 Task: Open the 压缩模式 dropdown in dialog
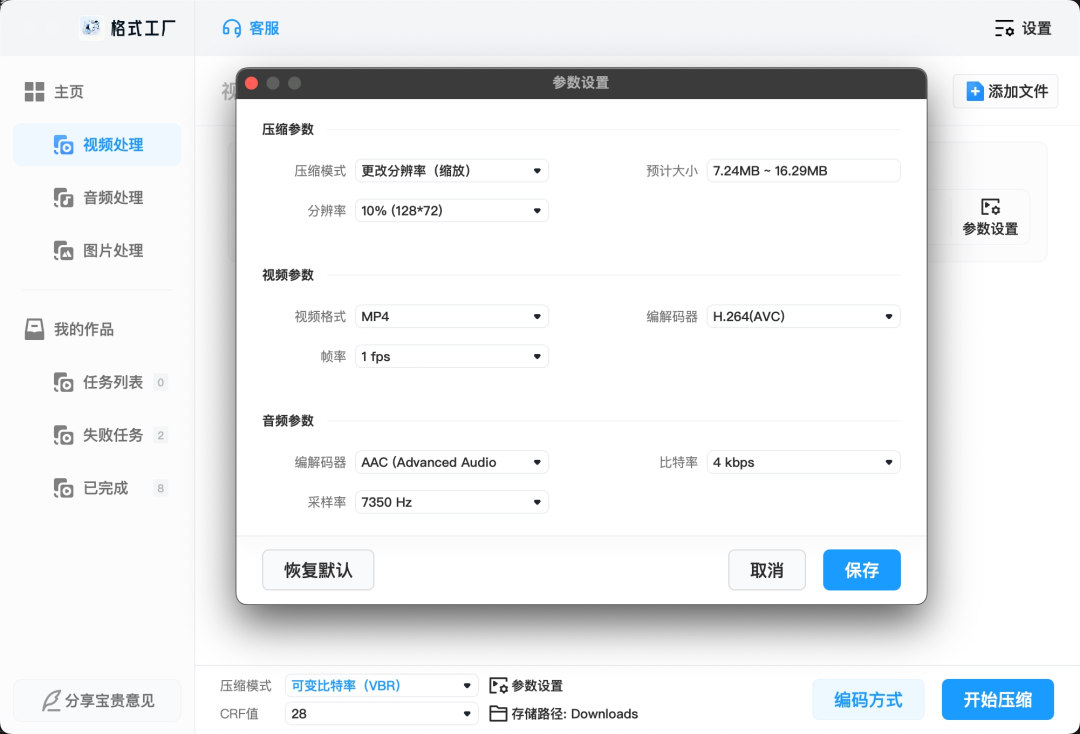451,170
